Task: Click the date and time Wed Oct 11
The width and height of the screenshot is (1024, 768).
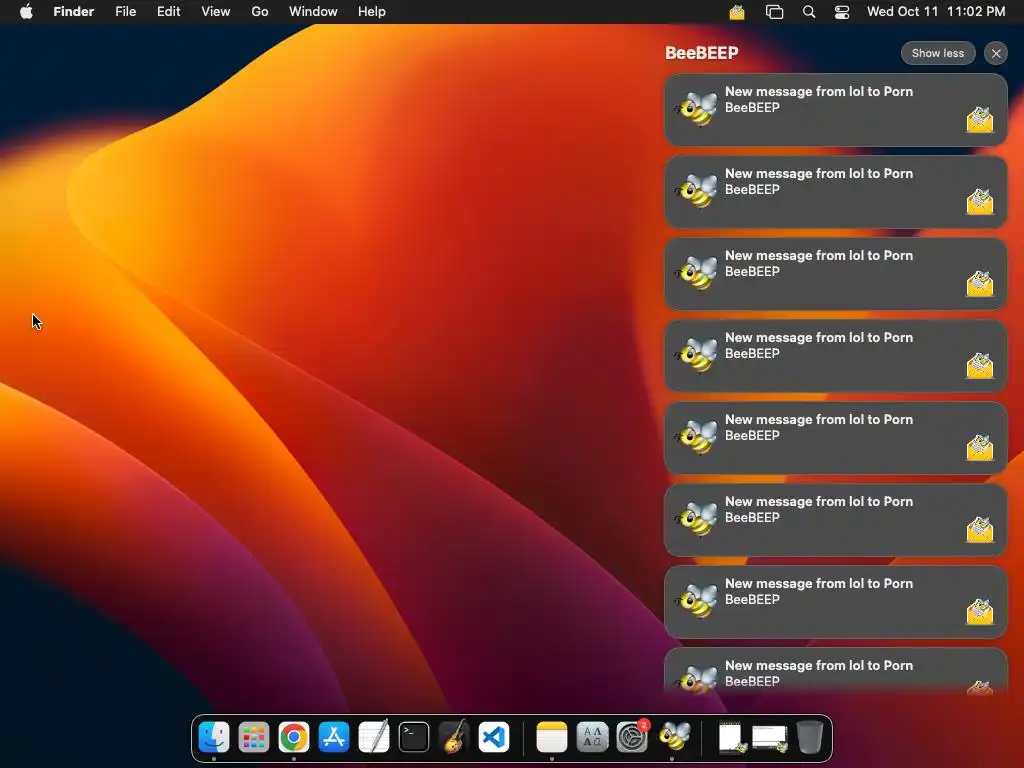Action: [x=936, y=12]
